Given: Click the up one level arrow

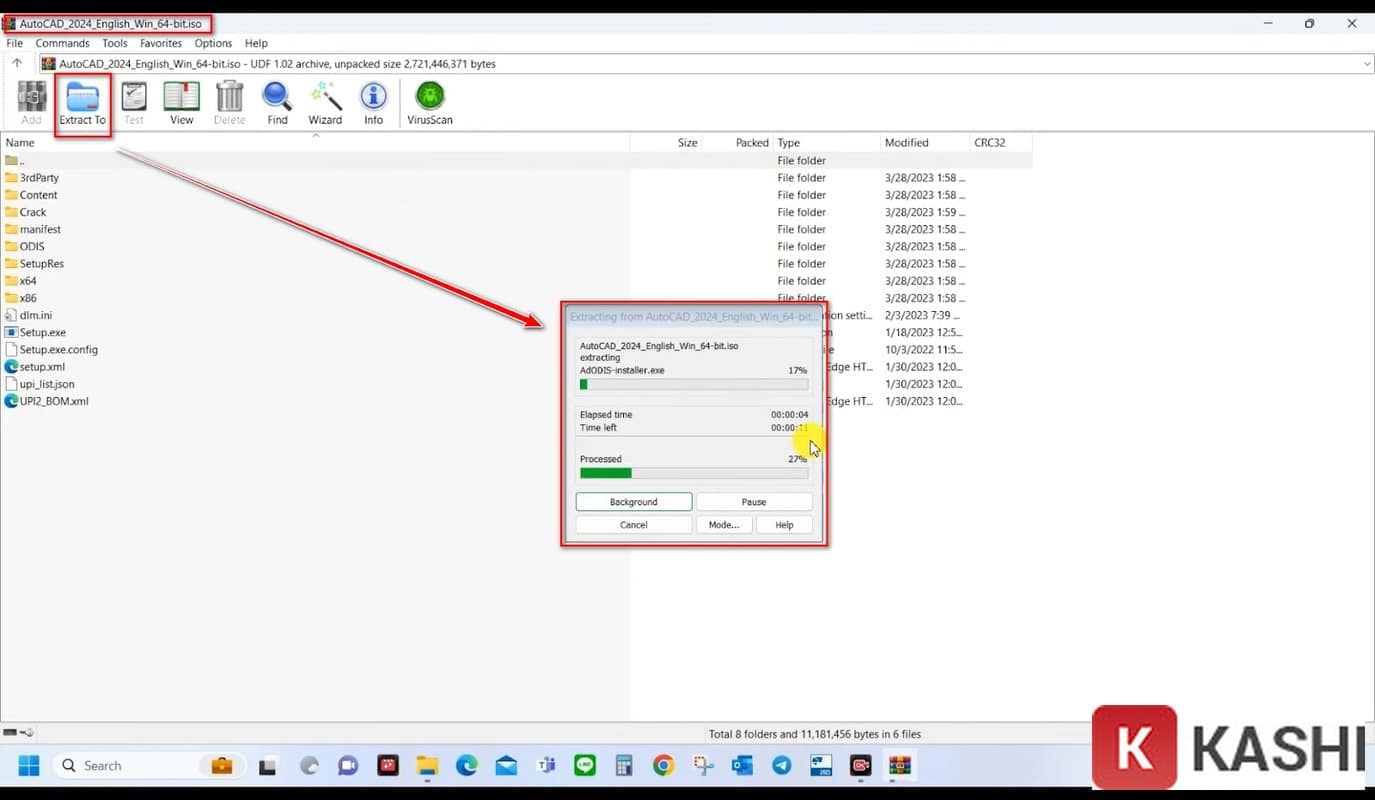Looking at the screenshot, I should (17, 64).
